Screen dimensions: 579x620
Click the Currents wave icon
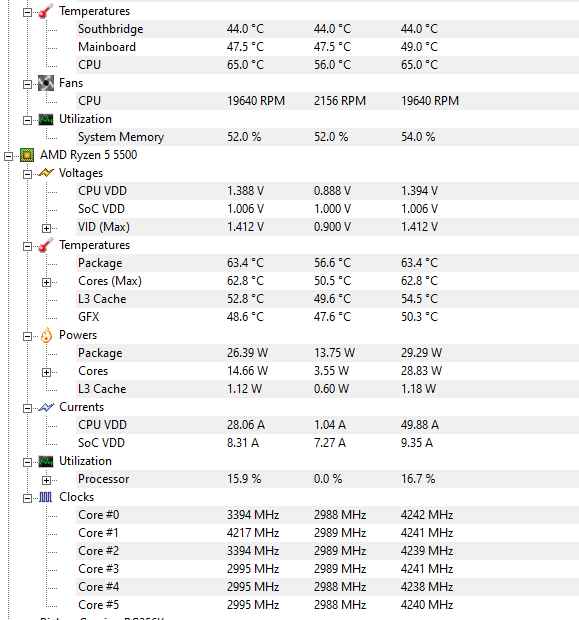click(46, 407)
